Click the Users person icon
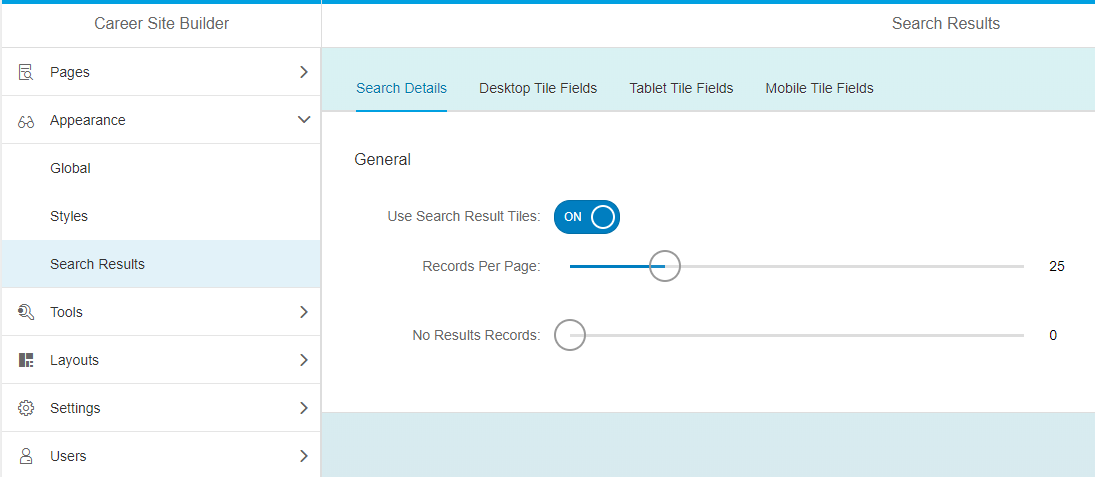The height and width of the screenshot is (477, 1095). (x=26, y=456)
